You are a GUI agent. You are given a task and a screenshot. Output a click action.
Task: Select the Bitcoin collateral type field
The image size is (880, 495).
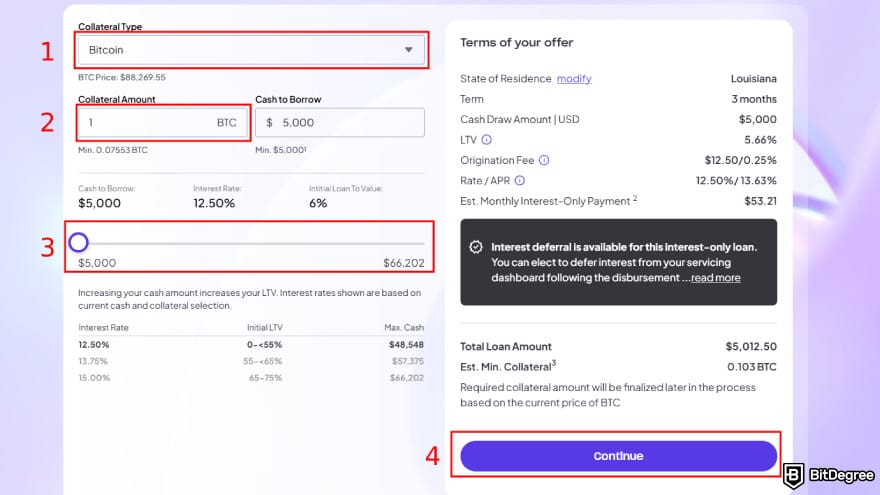coord(240,50)
